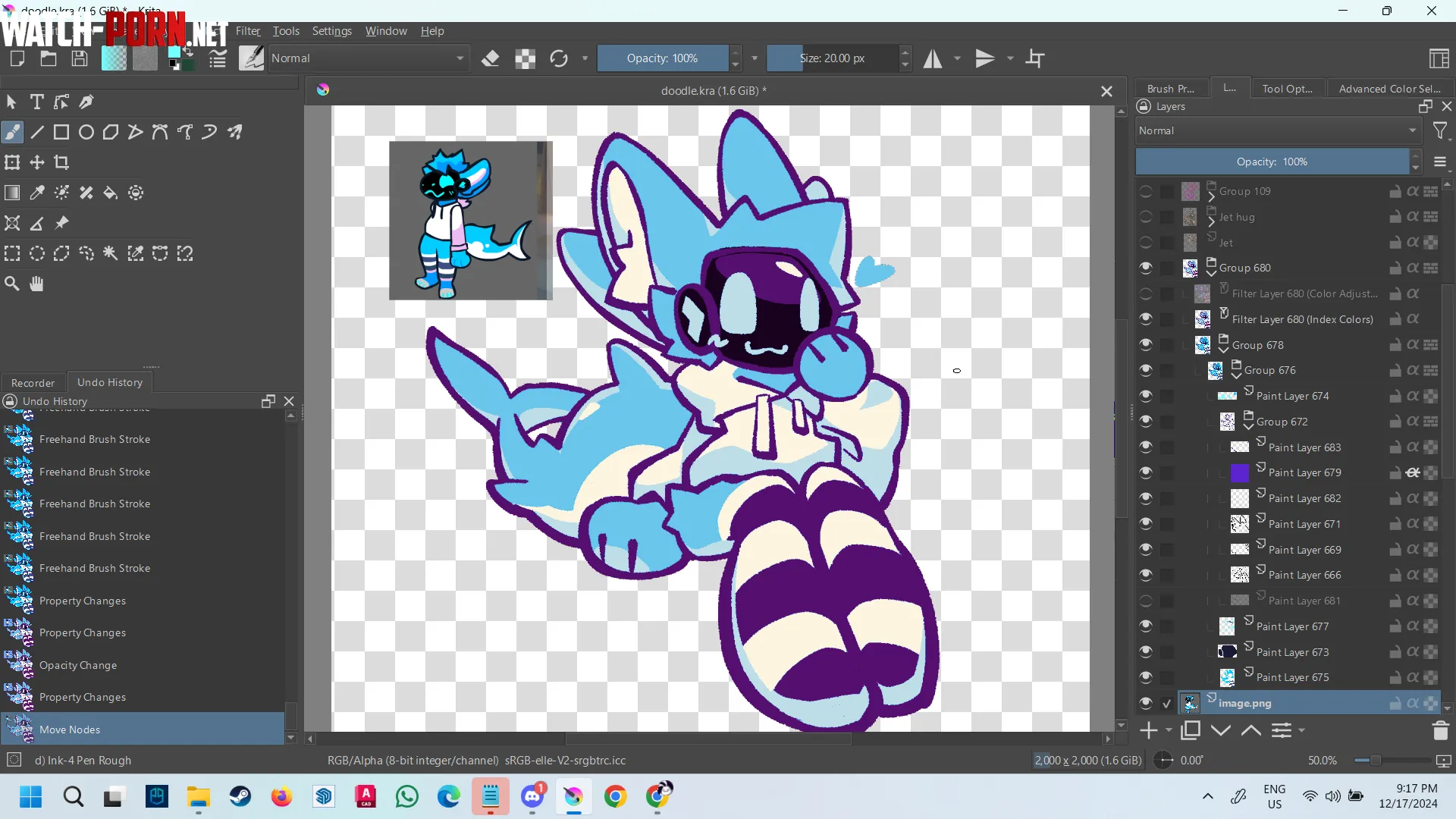Show the Jet hug layer
Screen dimensions: 1456x819
[1146, 217]
